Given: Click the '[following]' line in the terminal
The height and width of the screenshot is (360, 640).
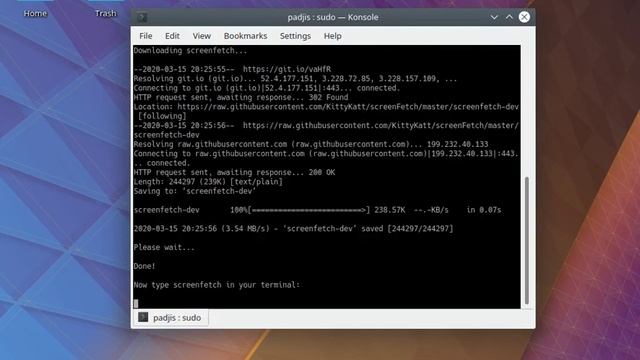Looking at the screenshot, I should [x=162, y=116].
